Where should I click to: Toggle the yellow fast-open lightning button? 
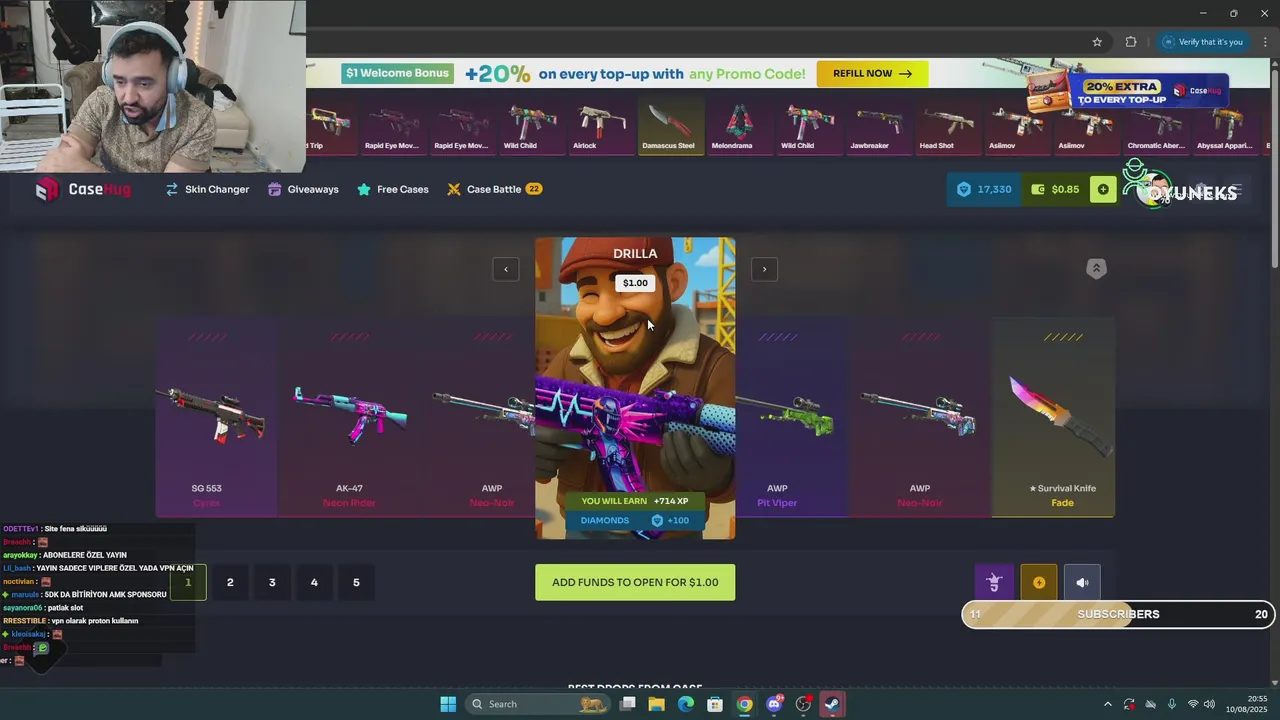pyautogui.click(x=1038, y=582)
